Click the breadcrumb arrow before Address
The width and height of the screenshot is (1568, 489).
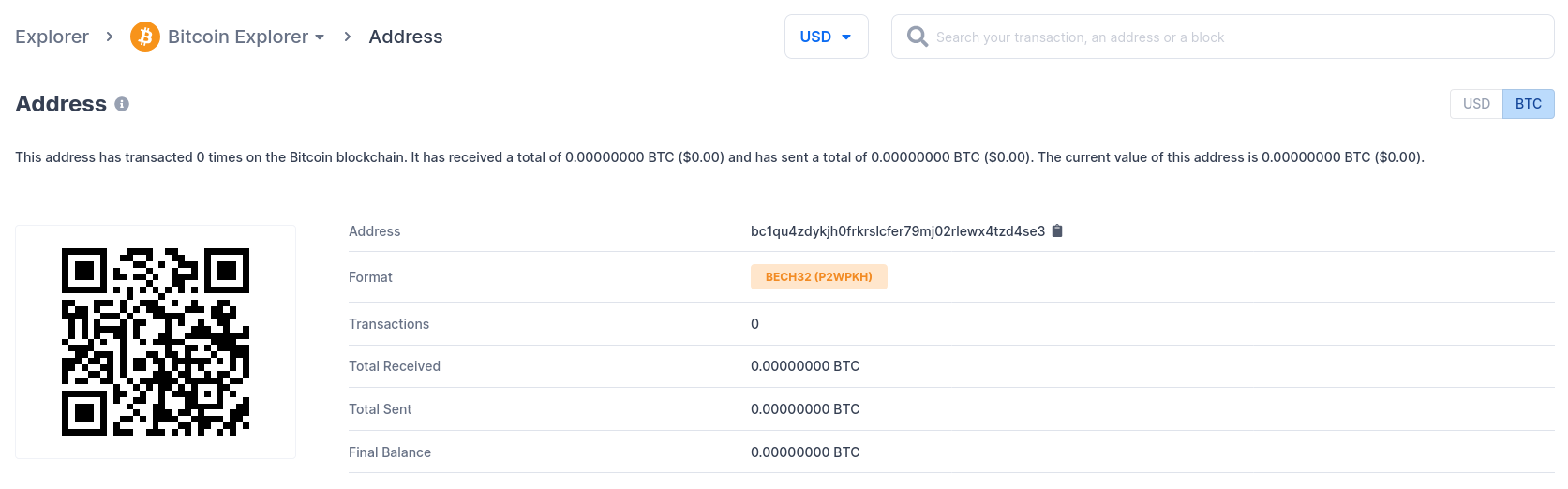pos(348,37)
